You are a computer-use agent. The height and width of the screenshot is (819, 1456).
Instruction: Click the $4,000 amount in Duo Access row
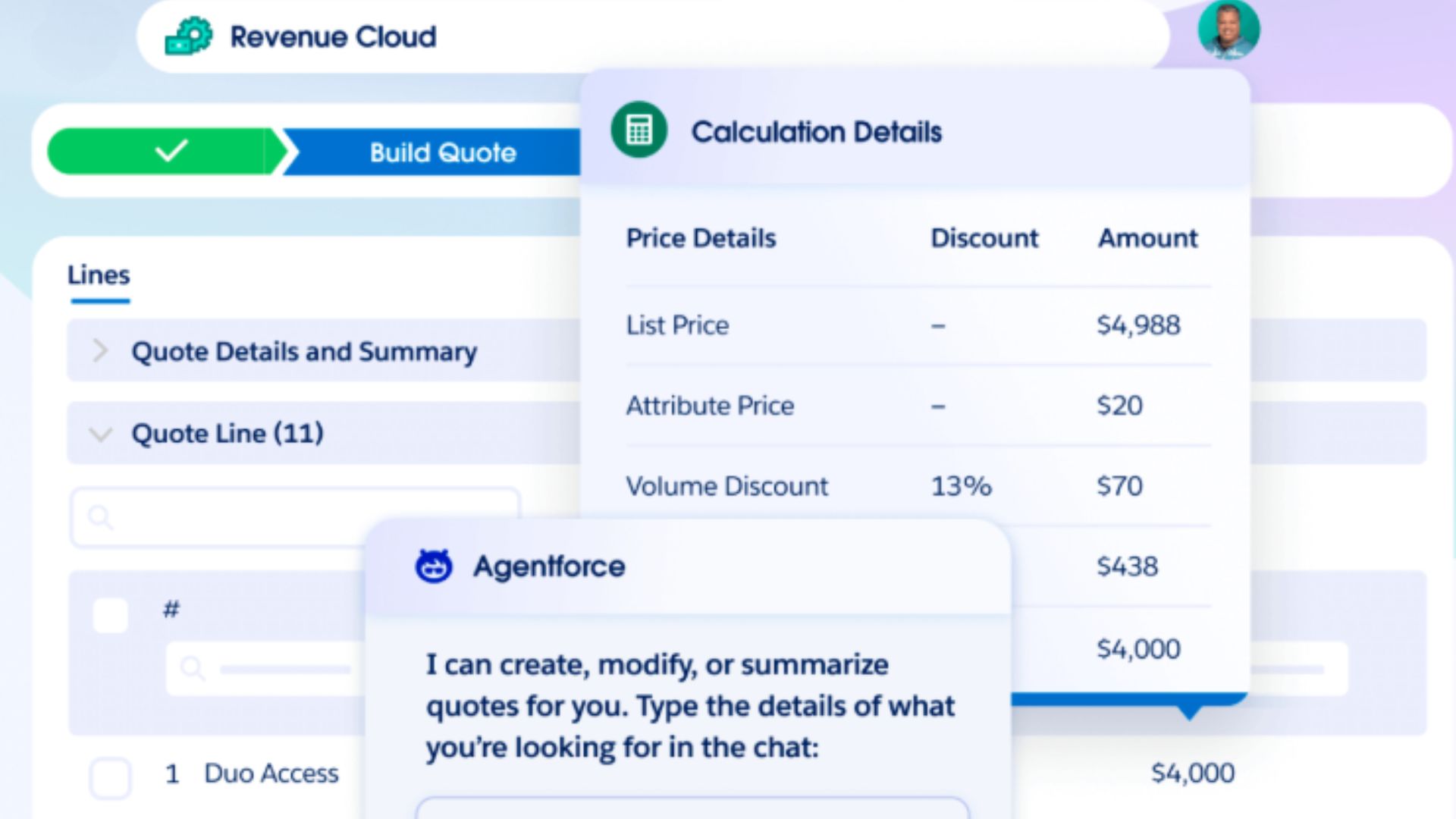click(1193, 773)
